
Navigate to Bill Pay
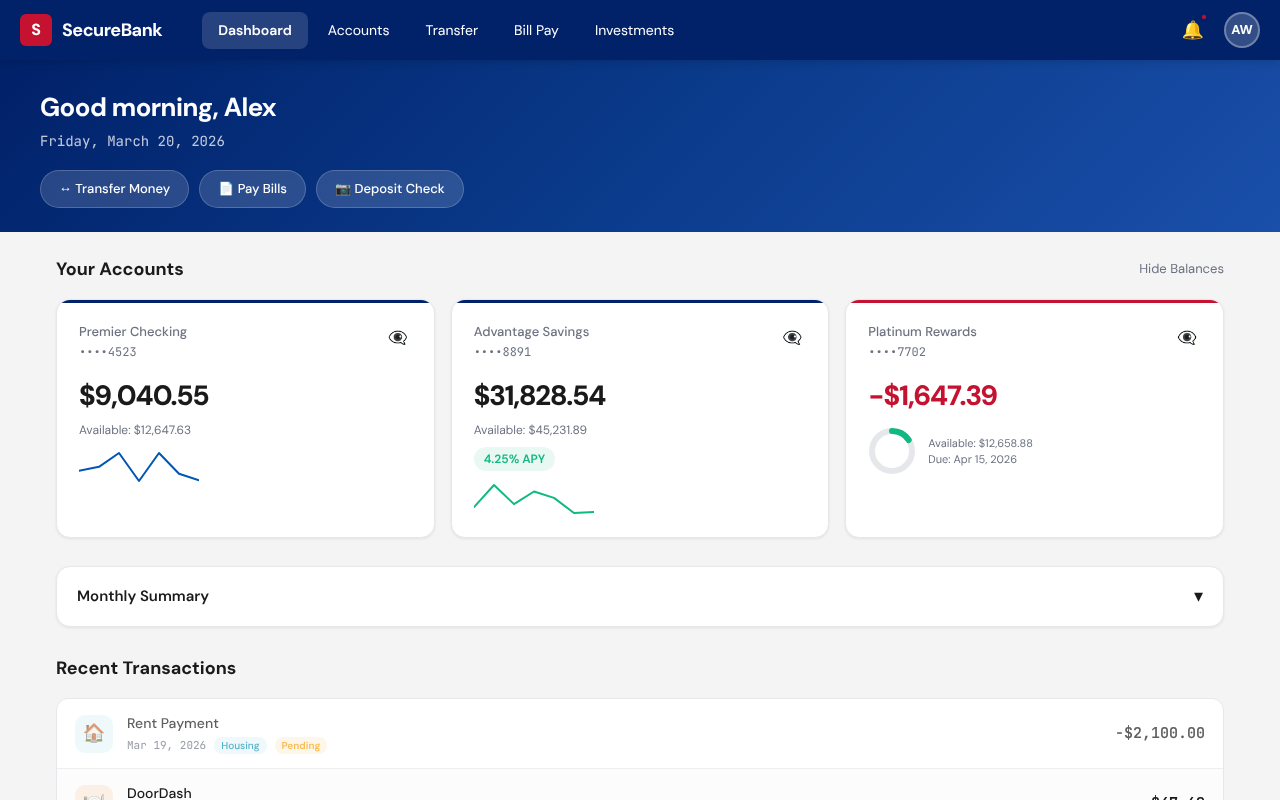[536, 30]
